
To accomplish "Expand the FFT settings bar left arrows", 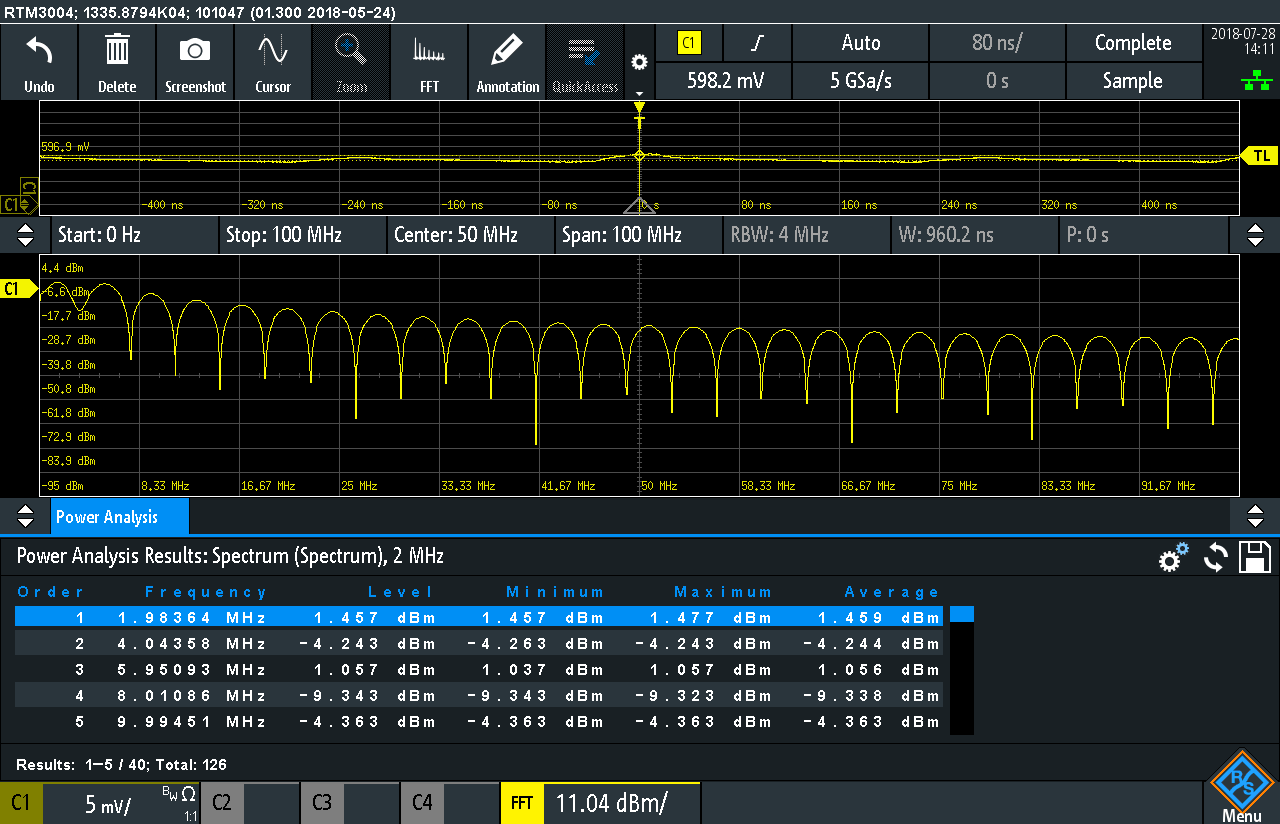I will tap(26, 235).
